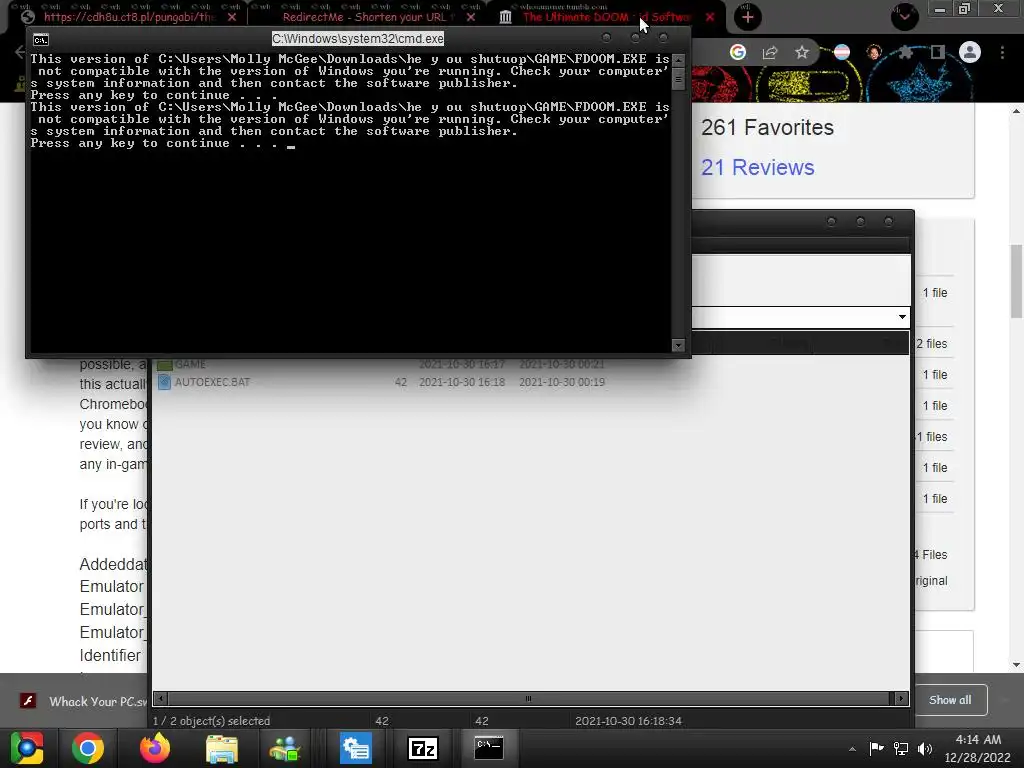Click Show all downloads button
This screenshot has height=768, width=1024.
click(950, 700)
